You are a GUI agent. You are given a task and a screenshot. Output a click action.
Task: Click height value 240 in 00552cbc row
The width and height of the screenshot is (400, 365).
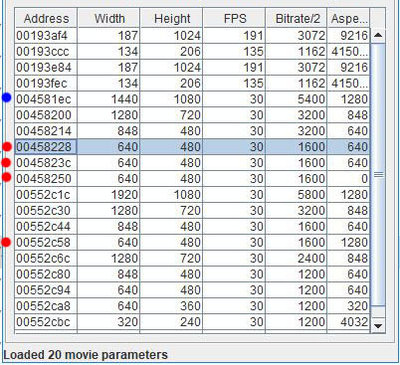[171, 322]
